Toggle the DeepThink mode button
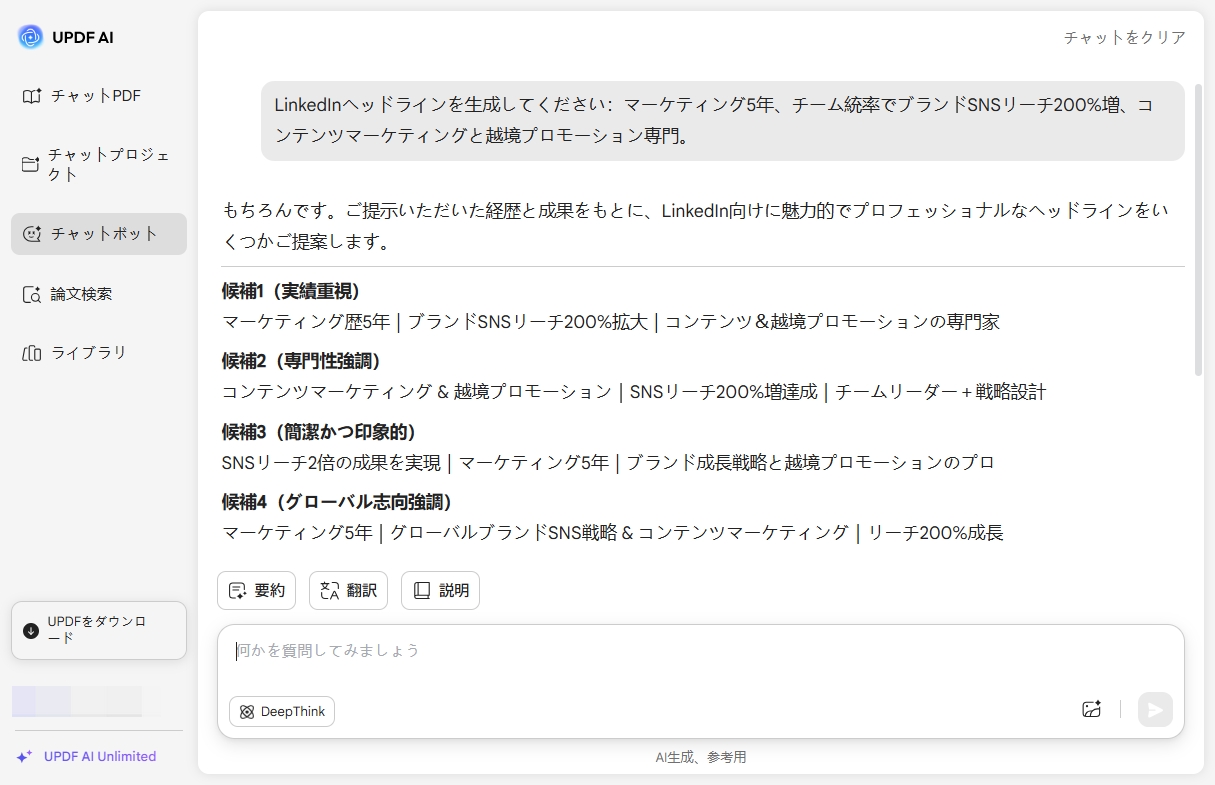The height and width of the screenshot is (785, 1215). pyautogui.click(x=282, y=712)
